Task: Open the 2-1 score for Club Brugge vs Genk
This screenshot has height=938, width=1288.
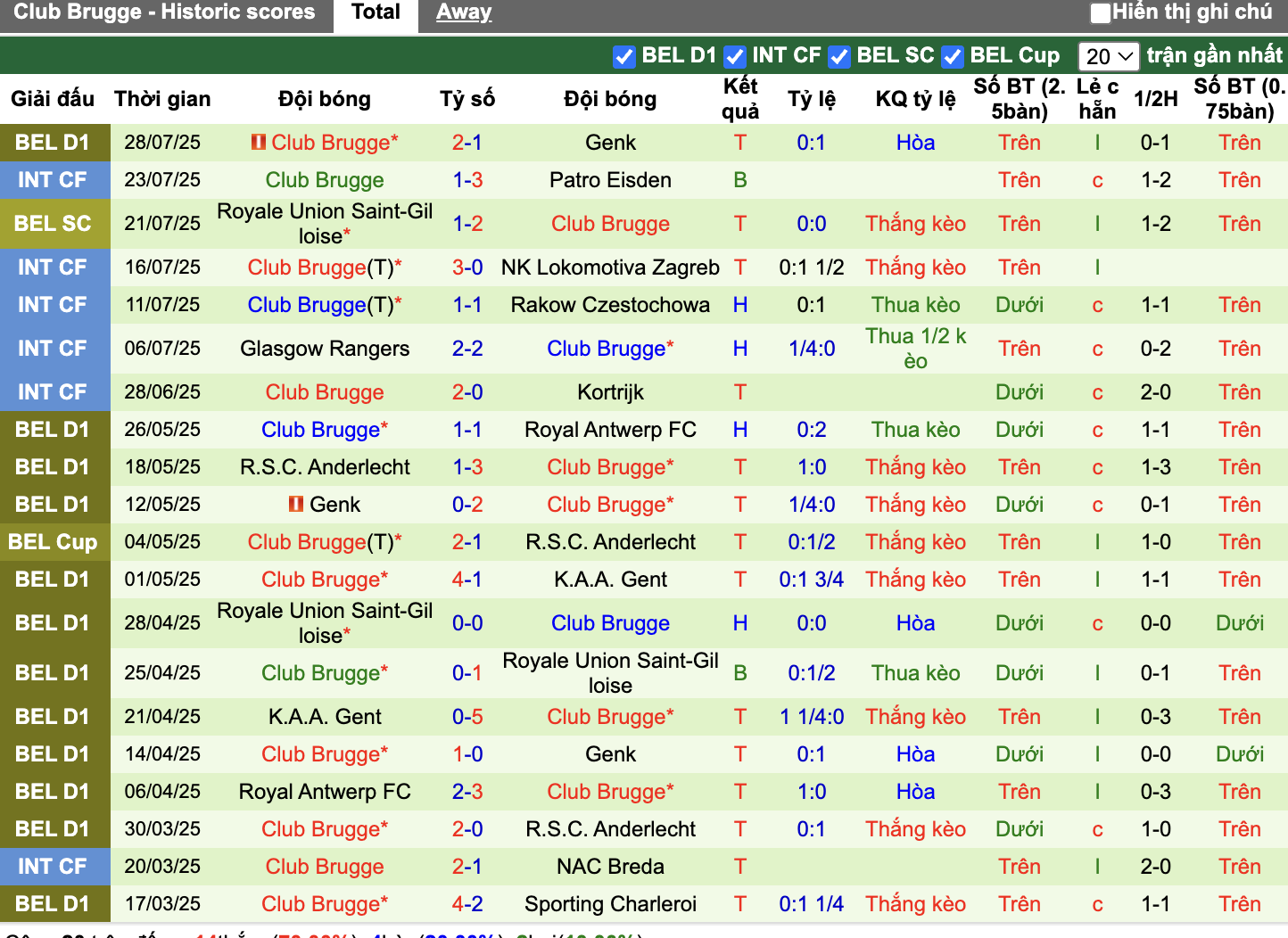Action: (467, 143)
